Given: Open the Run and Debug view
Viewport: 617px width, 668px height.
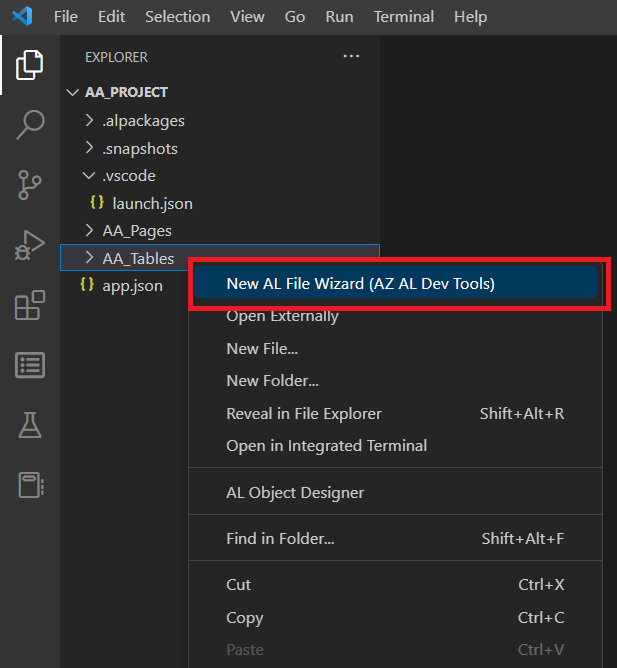Looking at the screenshot, I should (29, 245).
